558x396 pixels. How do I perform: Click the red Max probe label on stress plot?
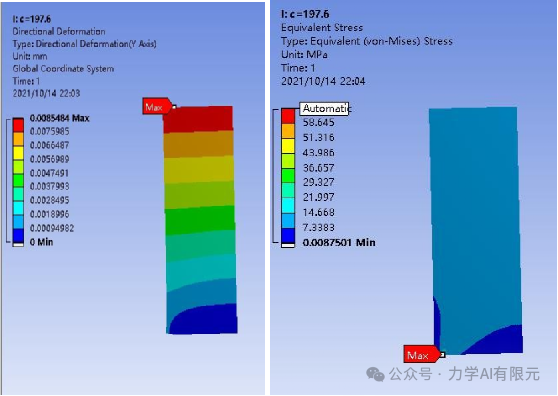pyautogui.click(x=421, y=354)
